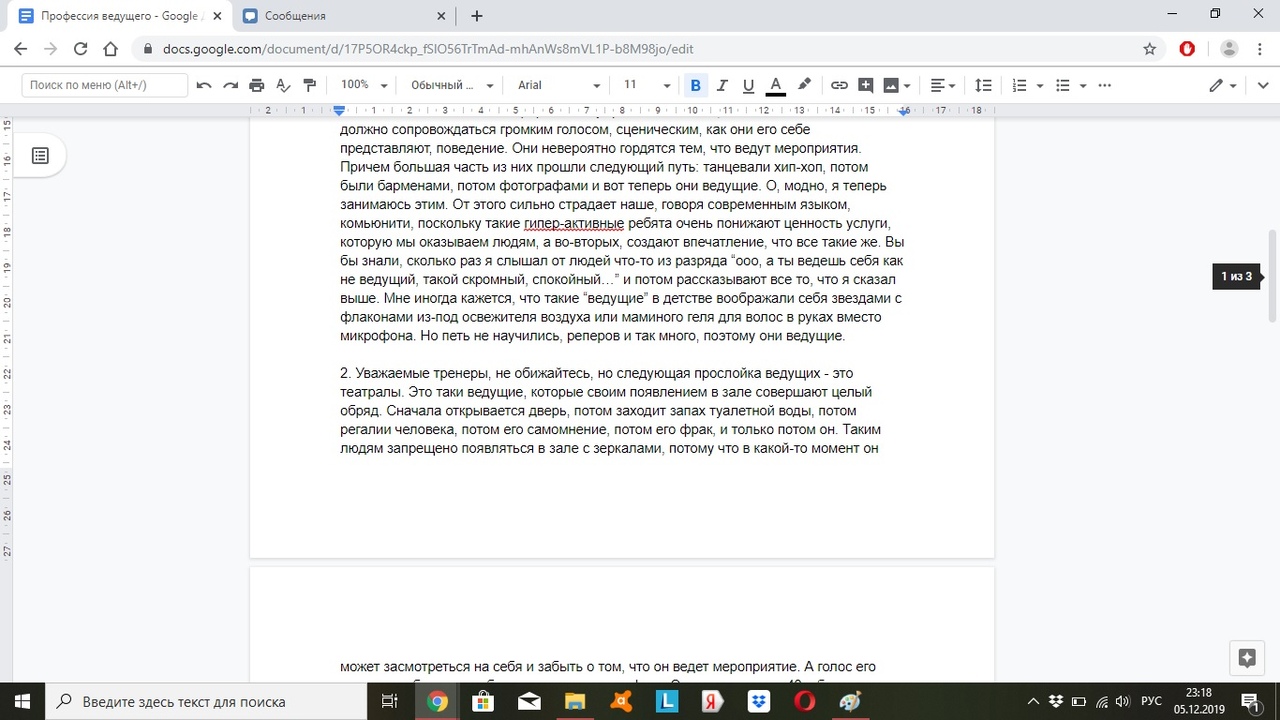Open line spacing options
This screenshot has height=720, width=1280.
[984, 86]
